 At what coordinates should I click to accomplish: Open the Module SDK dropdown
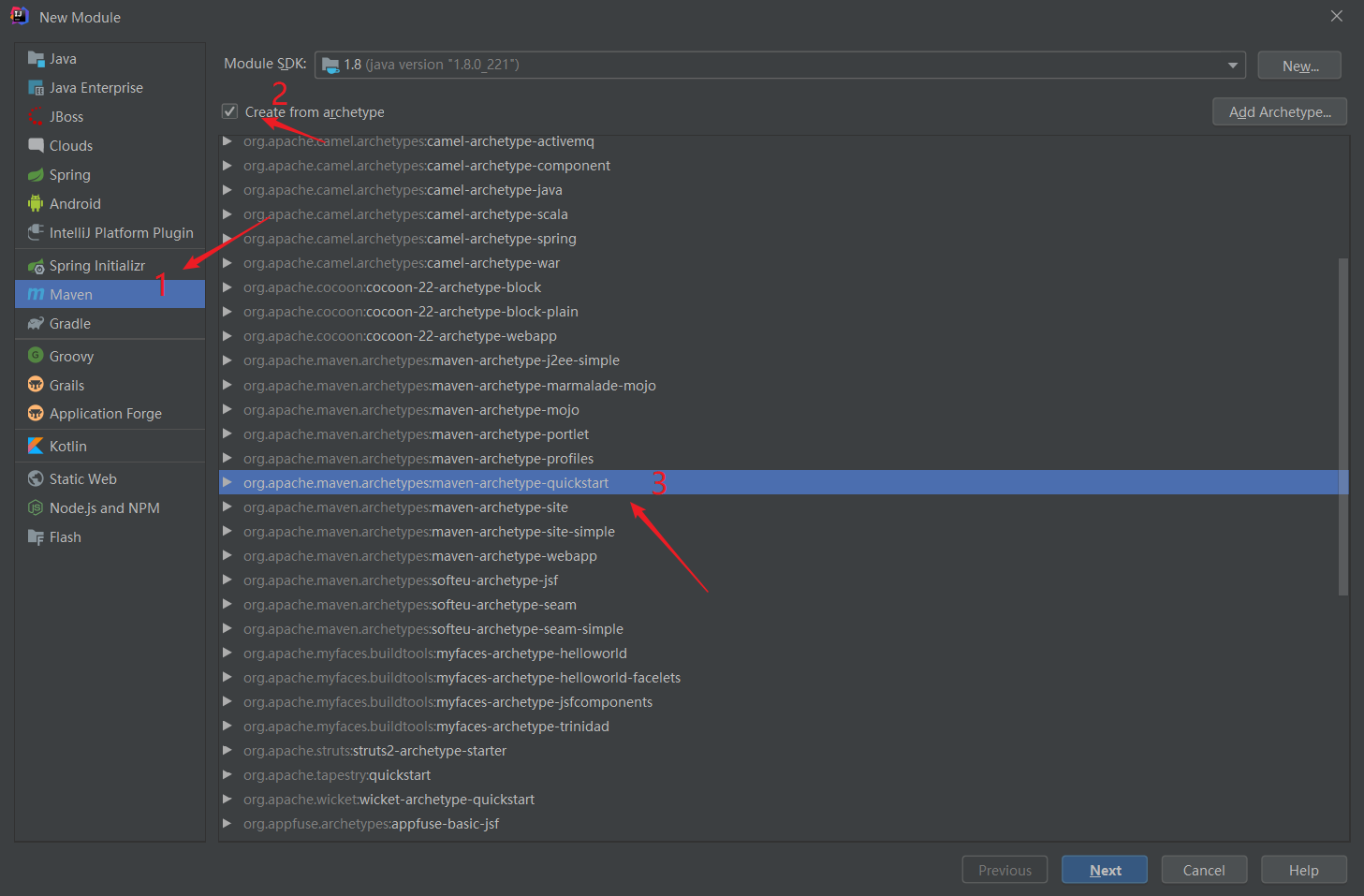(1232, 65)
